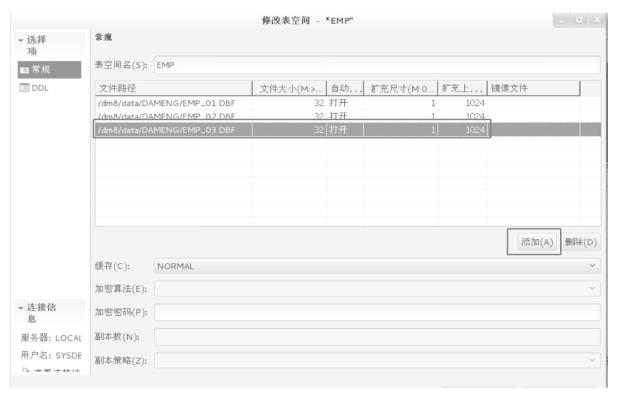Close the 修改表空间 window
The height and width of the screenshot is (399, 632).
point(597,20)
